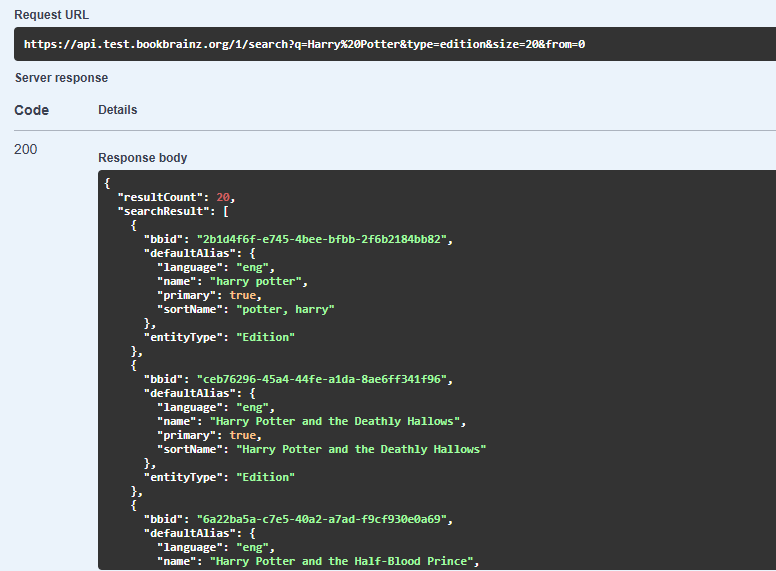Click the 200 status code
The image size is (776, 571).
point(26,150)
